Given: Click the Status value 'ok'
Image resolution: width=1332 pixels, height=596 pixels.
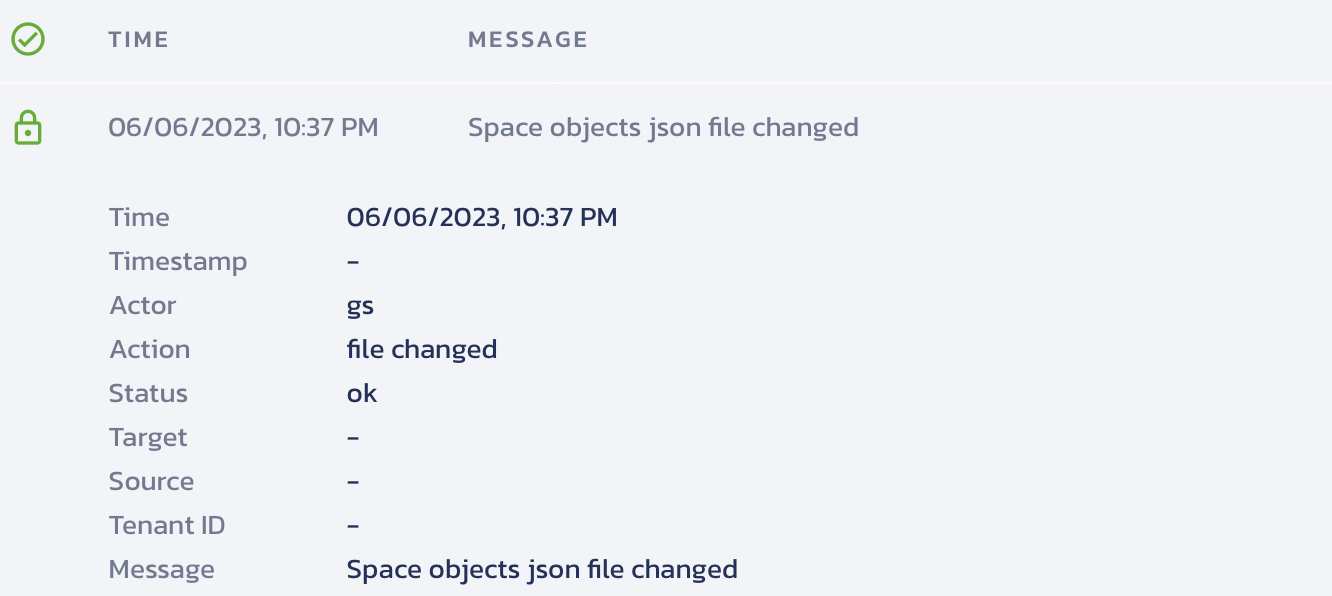Looking at the screenshot, I should (362, 393).
